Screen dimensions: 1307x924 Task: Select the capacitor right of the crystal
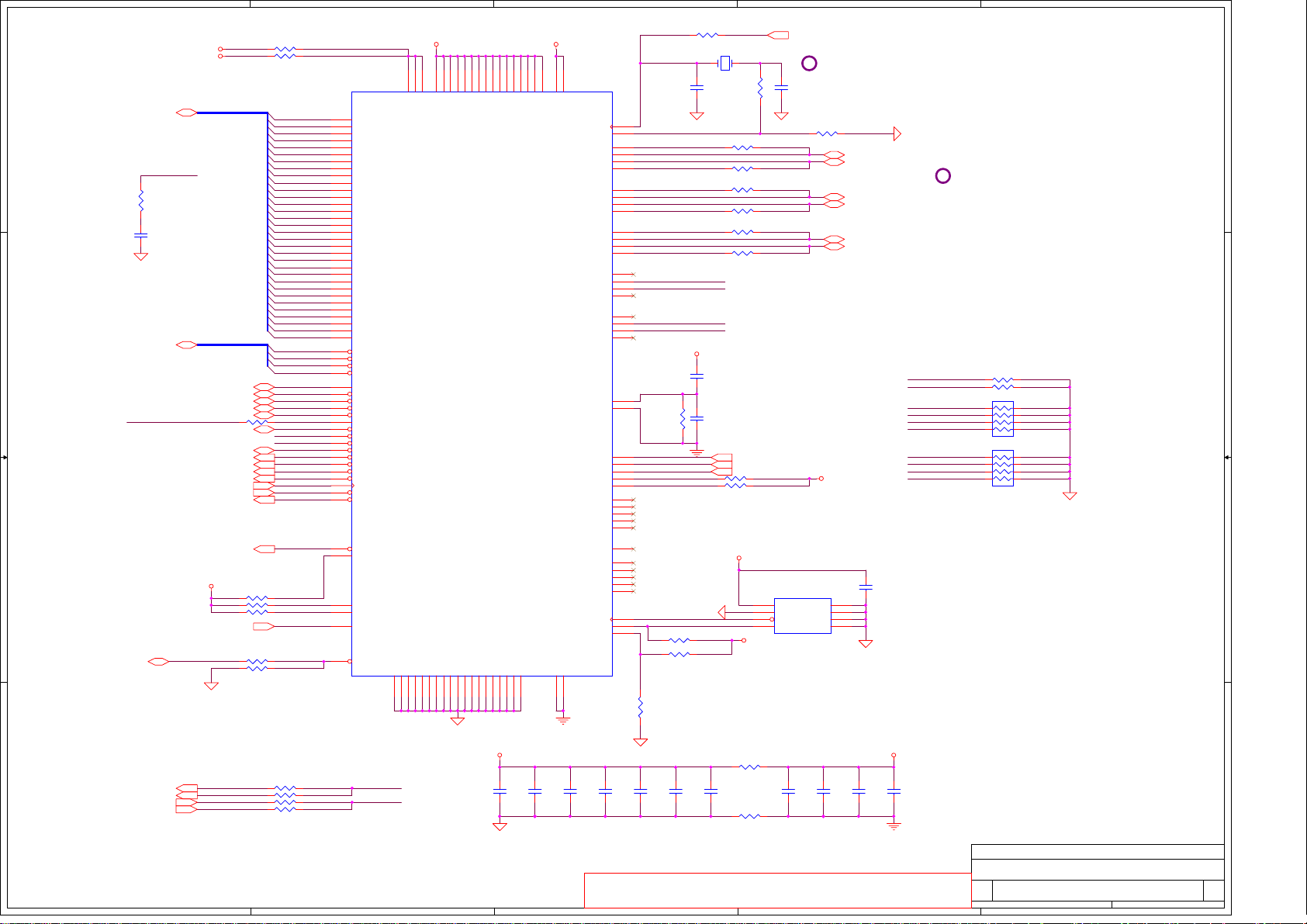click(782, 87)
